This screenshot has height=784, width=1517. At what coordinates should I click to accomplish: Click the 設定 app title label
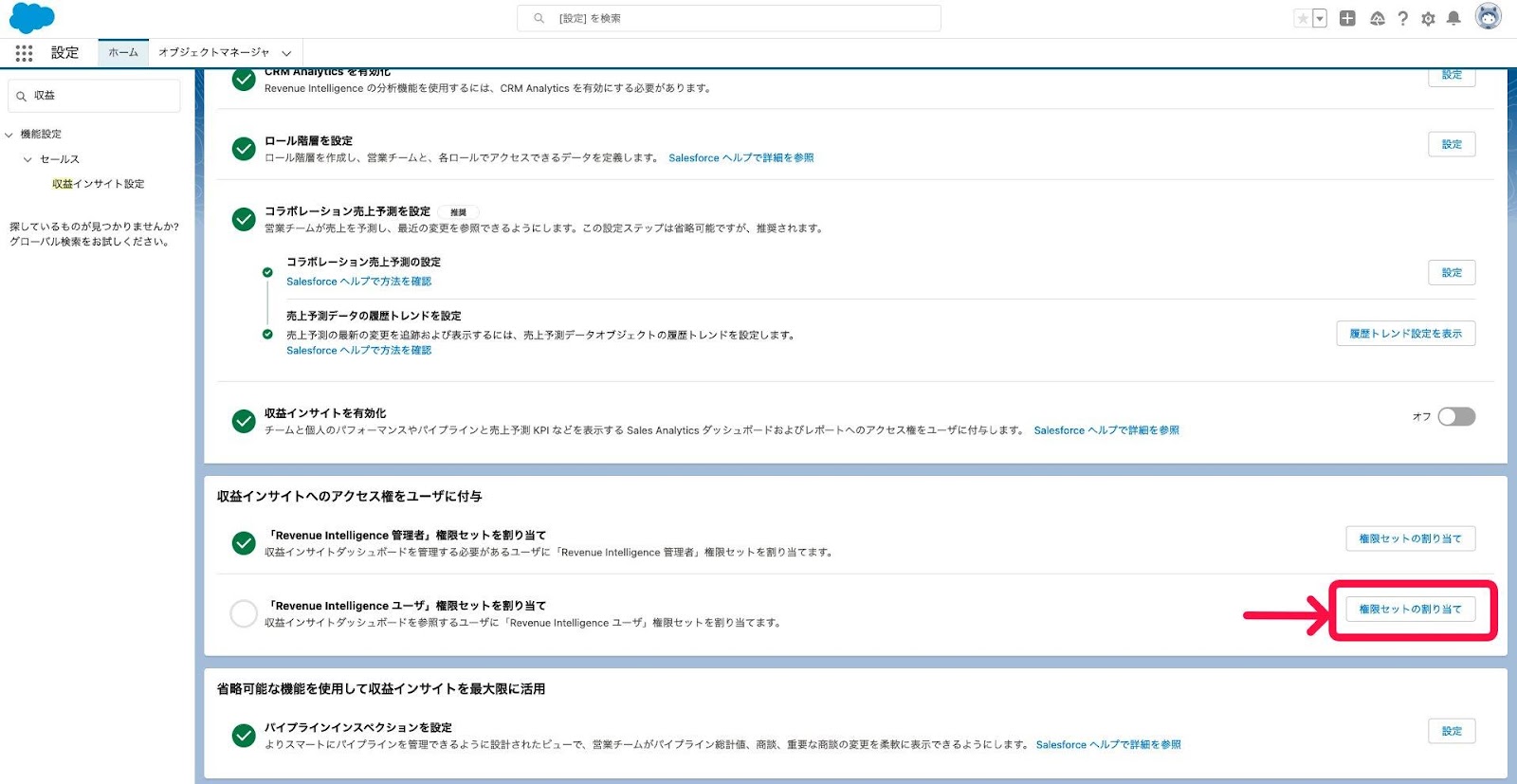tap(64, 53)
